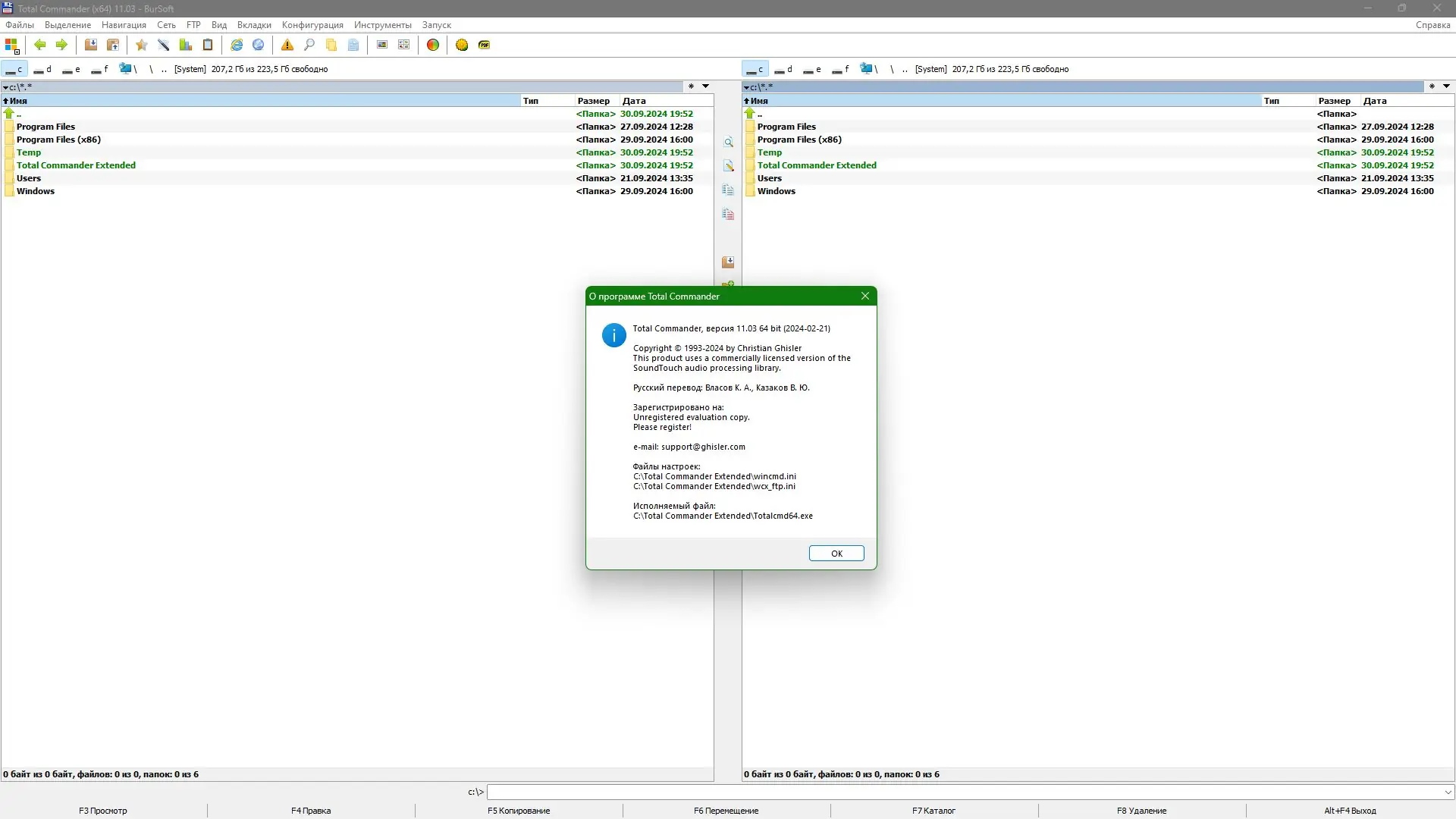Switch right panel to drive e
Screen dimensions: 1456x819
click(x=812, y=69)
